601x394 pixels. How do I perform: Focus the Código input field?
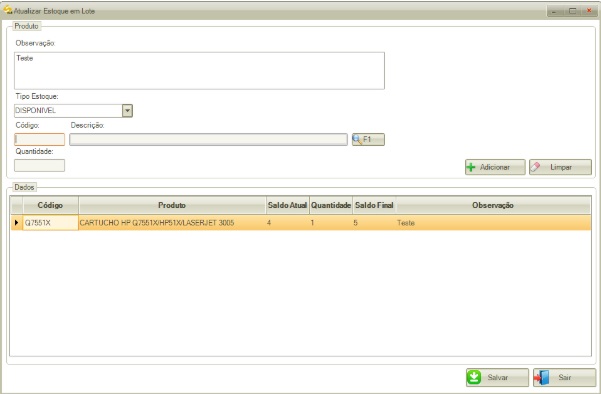coord(39,140)
